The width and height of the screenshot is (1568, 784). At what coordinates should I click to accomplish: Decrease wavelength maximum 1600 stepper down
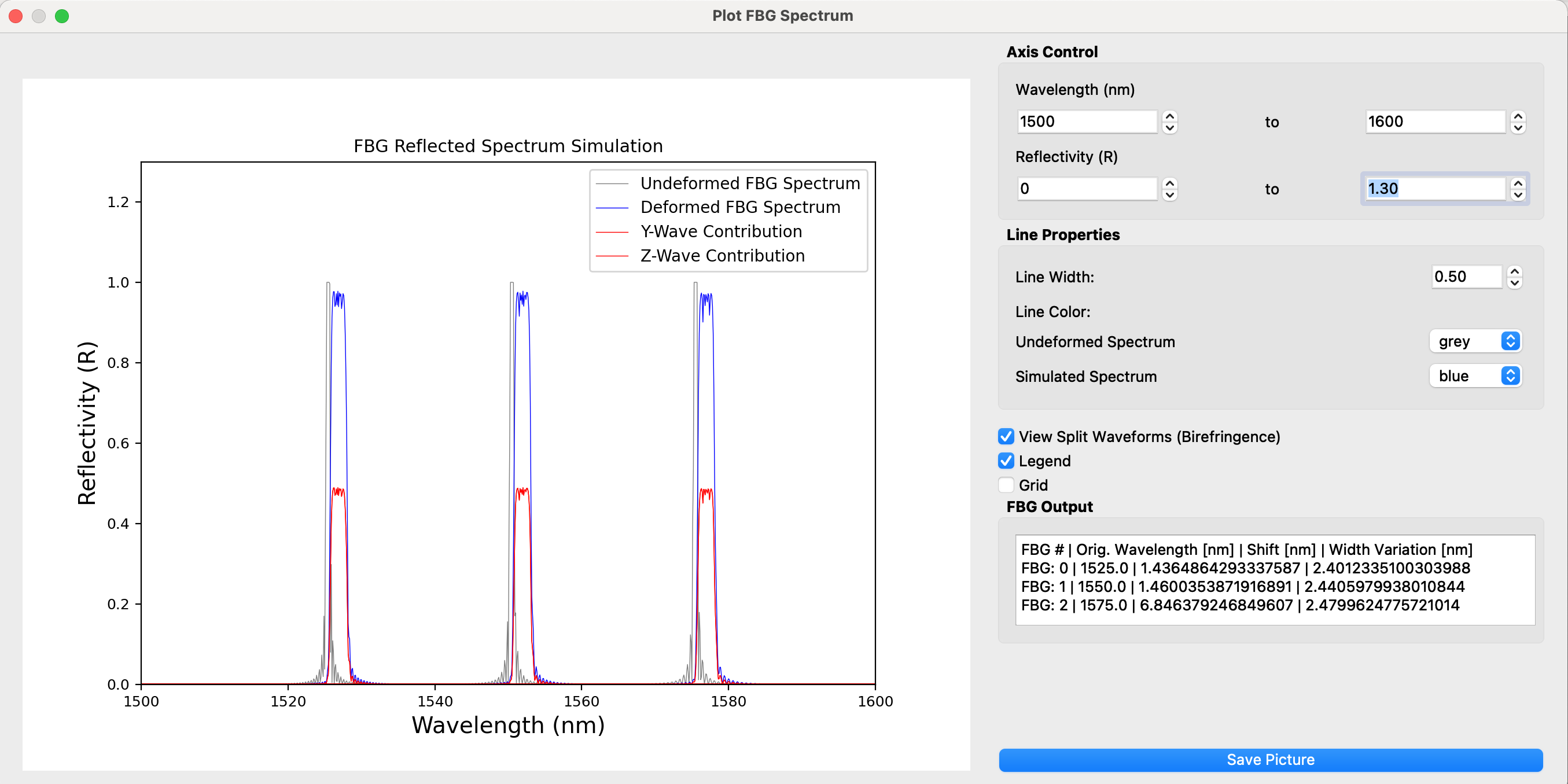coord(1518,128)
